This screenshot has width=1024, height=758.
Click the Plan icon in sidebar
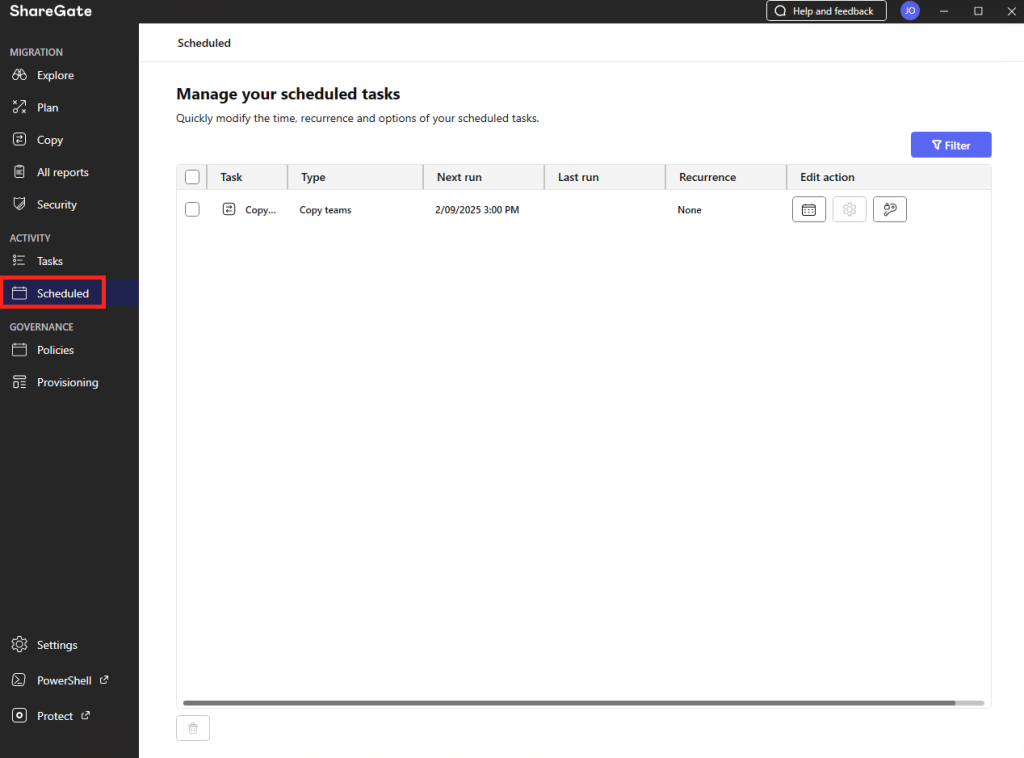tap(20, 107)
